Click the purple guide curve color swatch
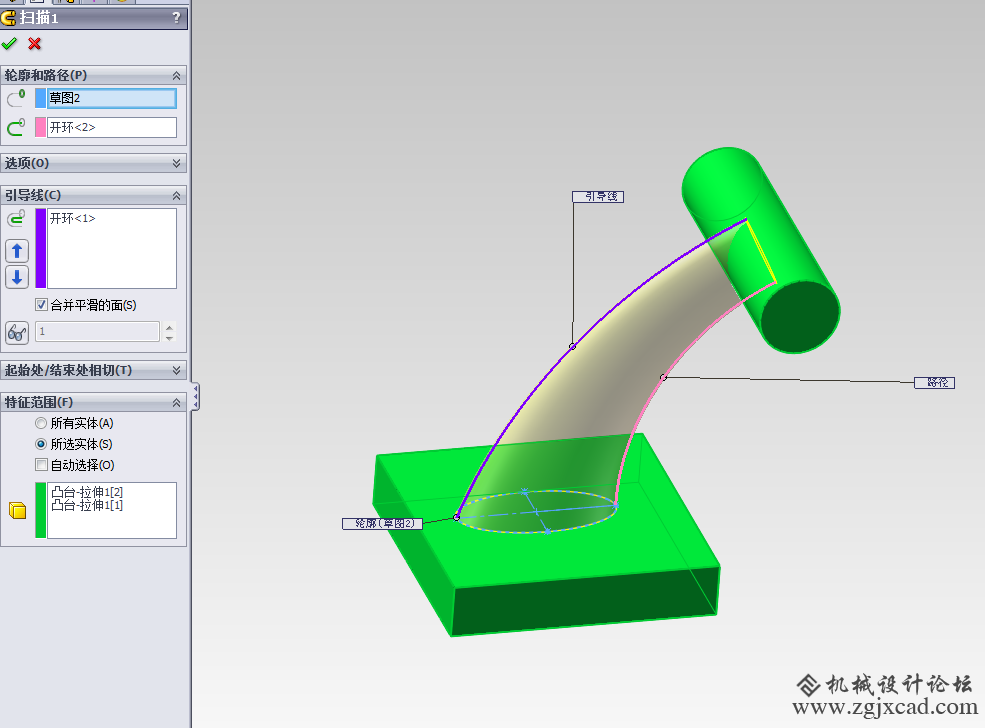 pos(40,248)
